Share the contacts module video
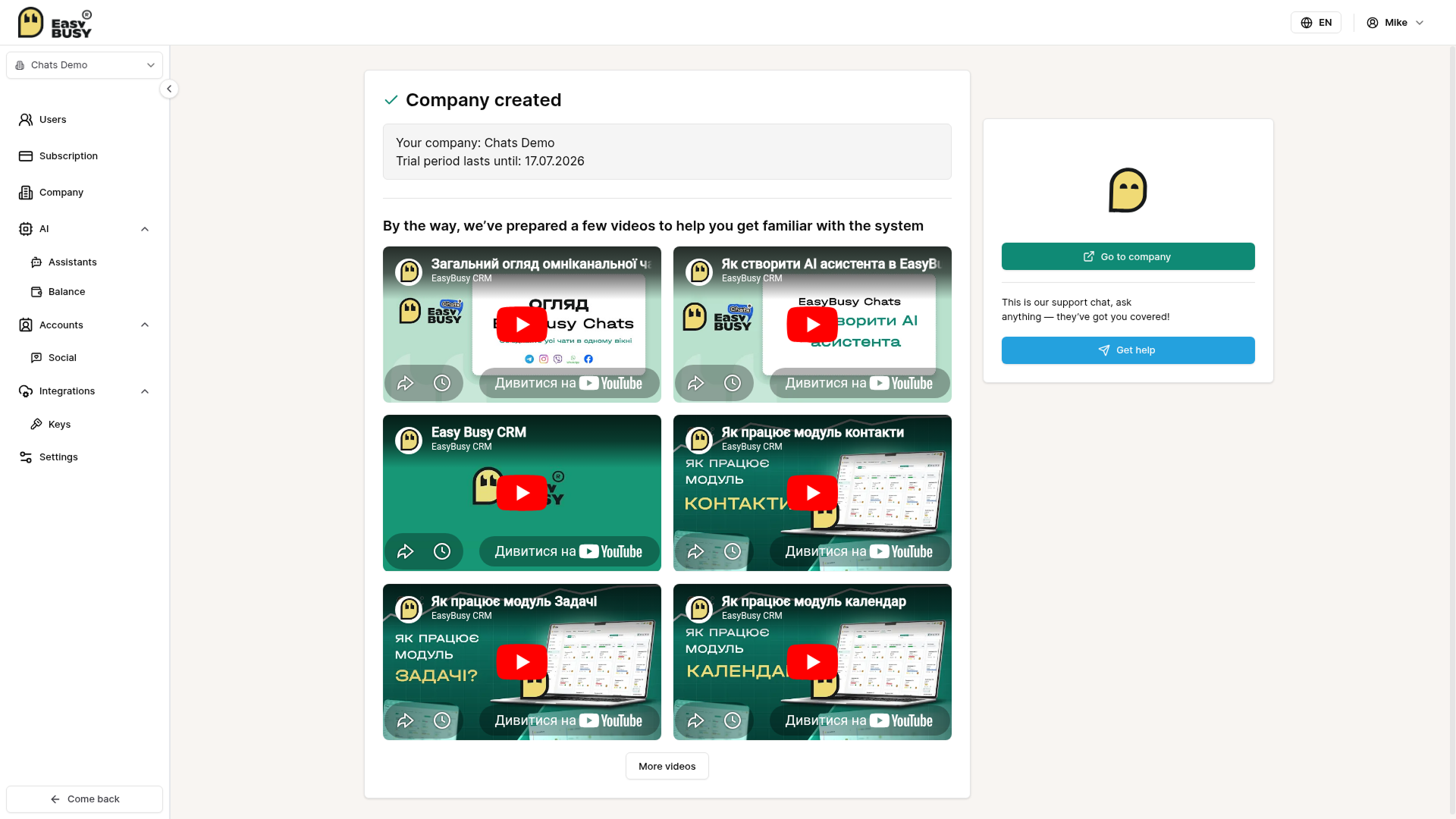Image resolution: width=1456 pixels, height=819 pixels. point(696,551)
